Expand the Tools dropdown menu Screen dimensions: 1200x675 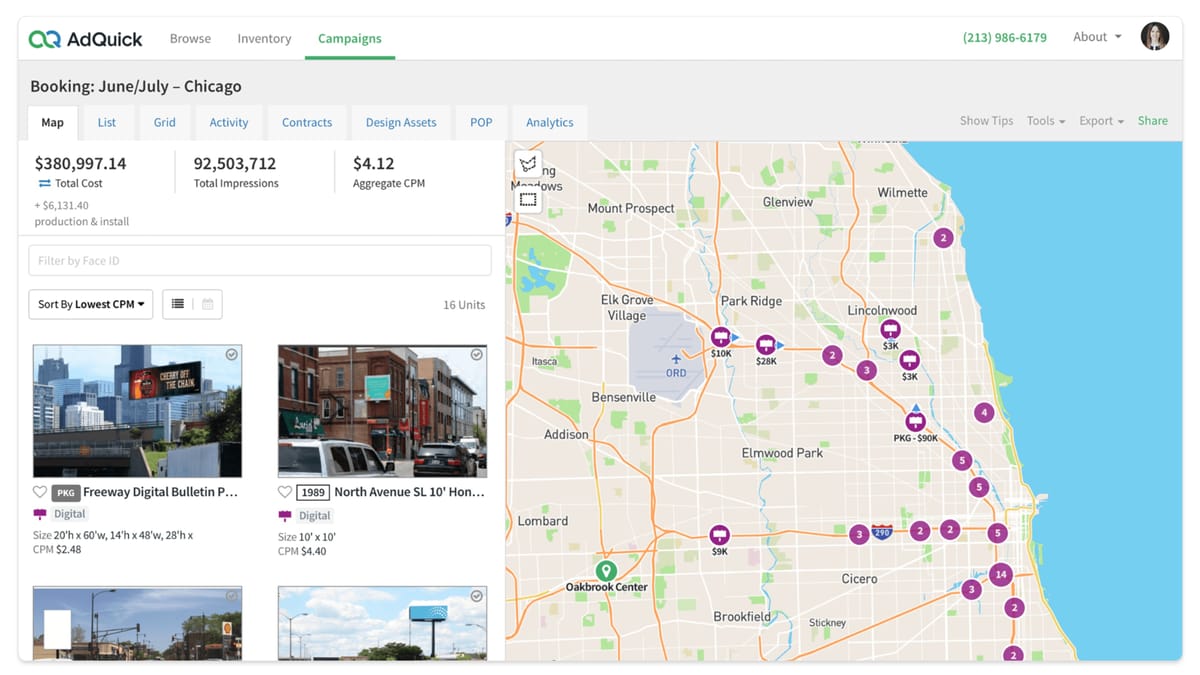tap(1045, 121)
